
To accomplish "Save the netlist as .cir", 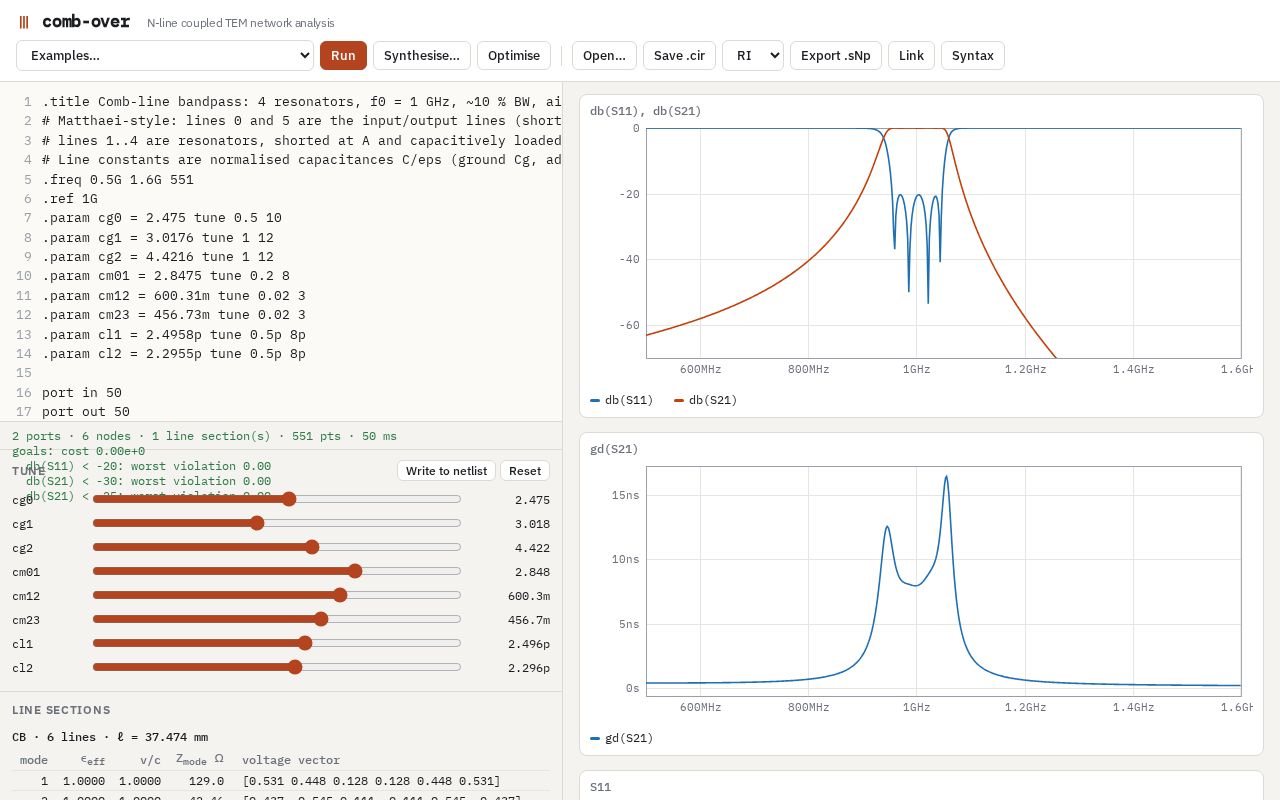I will point(679,56).
